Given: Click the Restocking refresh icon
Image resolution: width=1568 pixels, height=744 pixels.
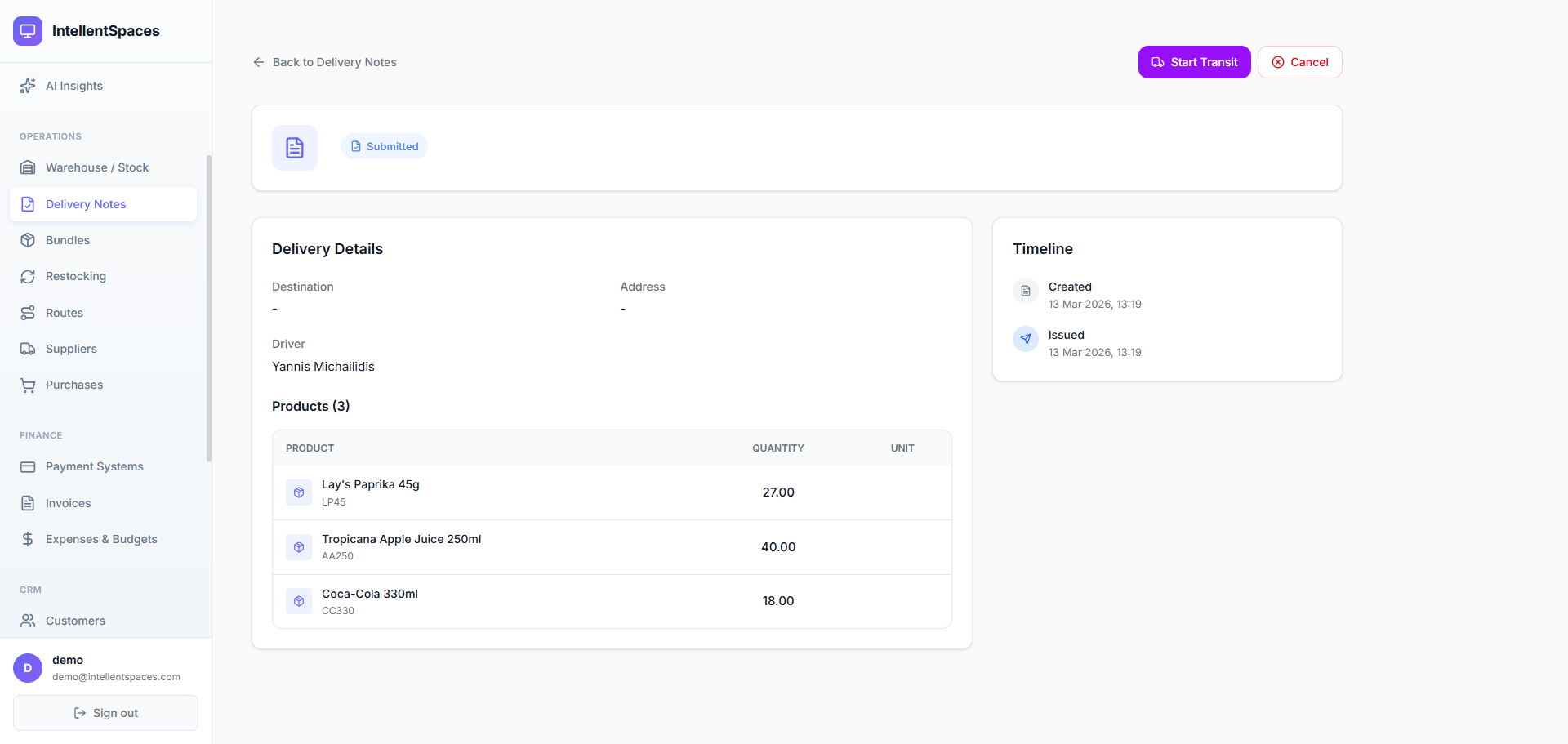Looking at the screenshot, I should coord(28,276).
